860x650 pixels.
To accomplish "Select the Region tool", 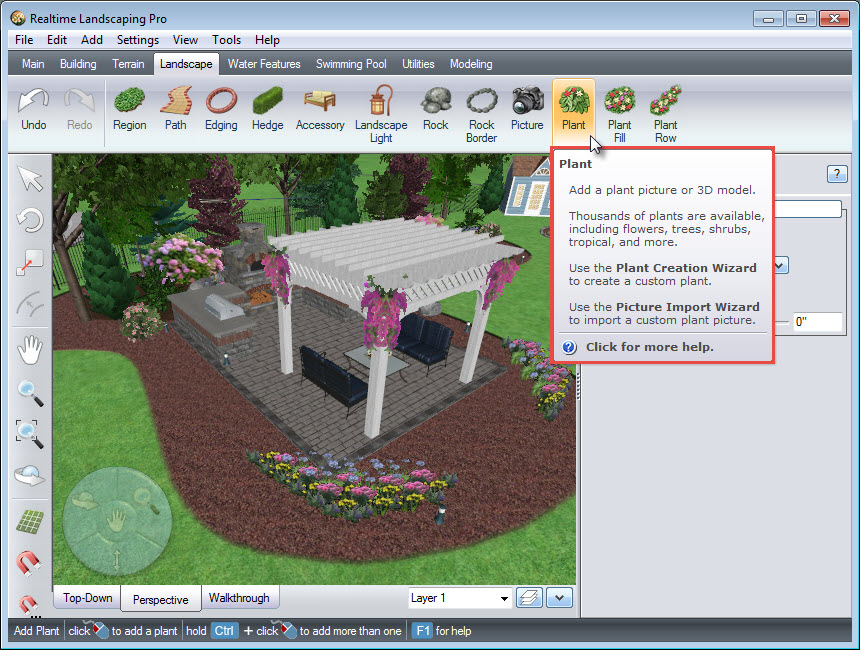I will point(129,109).
